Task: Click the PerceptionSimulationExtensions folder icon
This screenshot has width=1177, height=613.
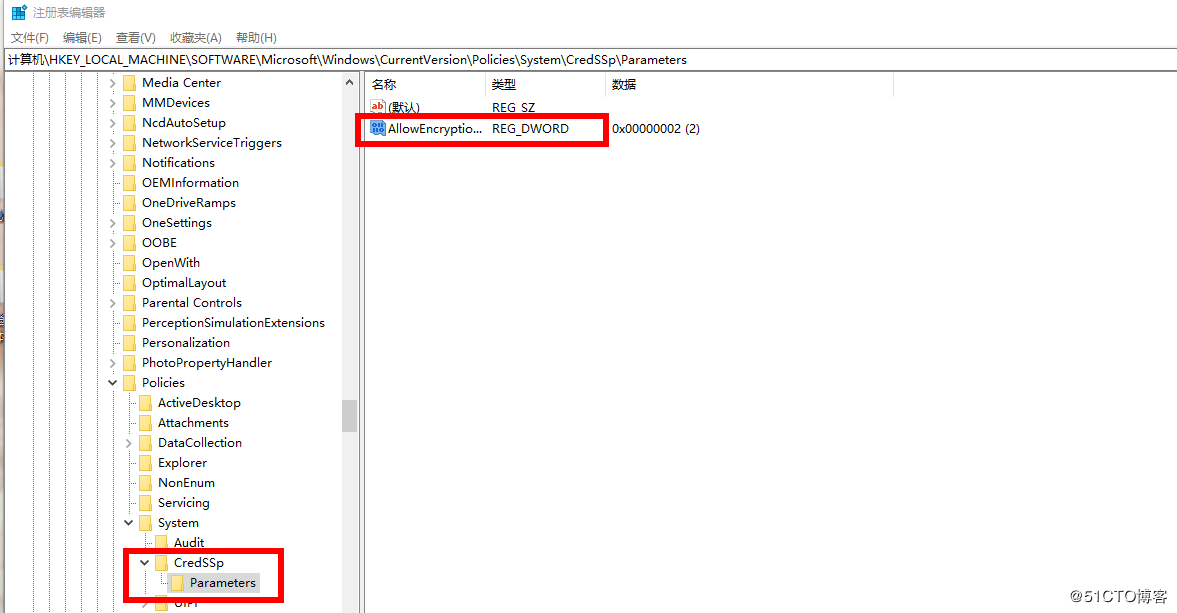Action: 129,323
